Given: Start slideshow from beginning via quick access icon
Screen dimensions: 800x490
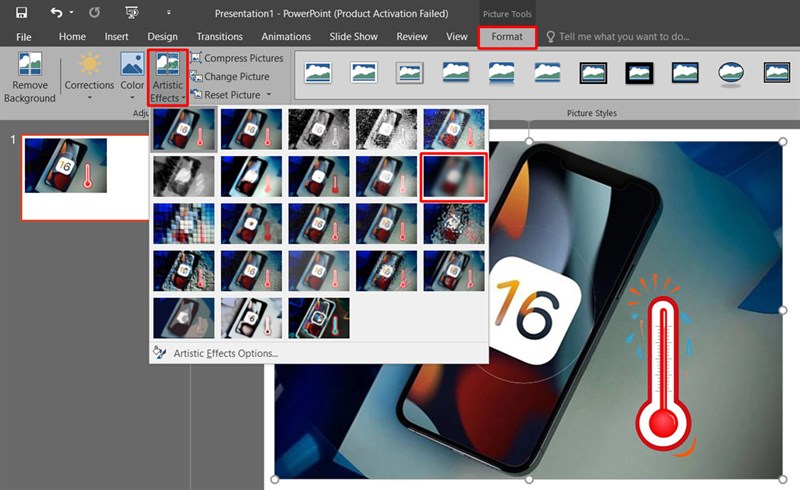Looking at the screenshot, I should 132,12.
